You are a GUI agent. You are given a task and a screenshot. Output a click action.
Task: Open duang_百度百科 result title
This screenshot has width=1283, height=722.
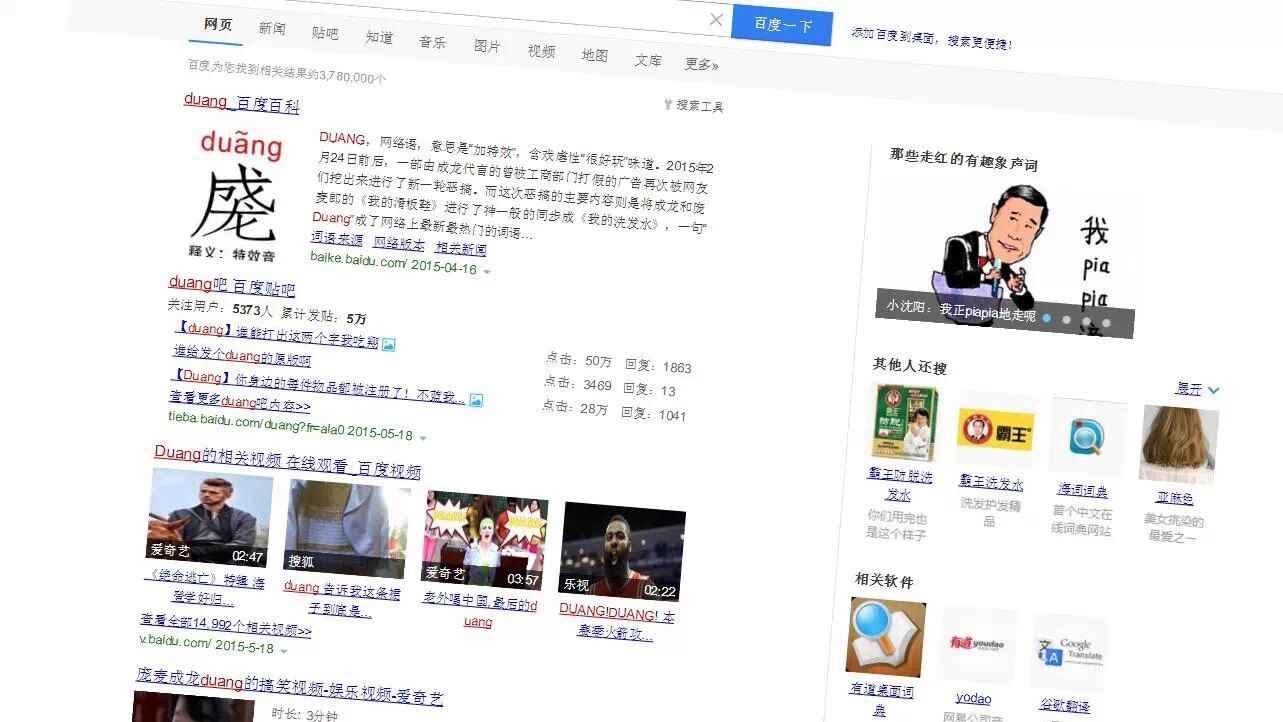click(241, 102)
